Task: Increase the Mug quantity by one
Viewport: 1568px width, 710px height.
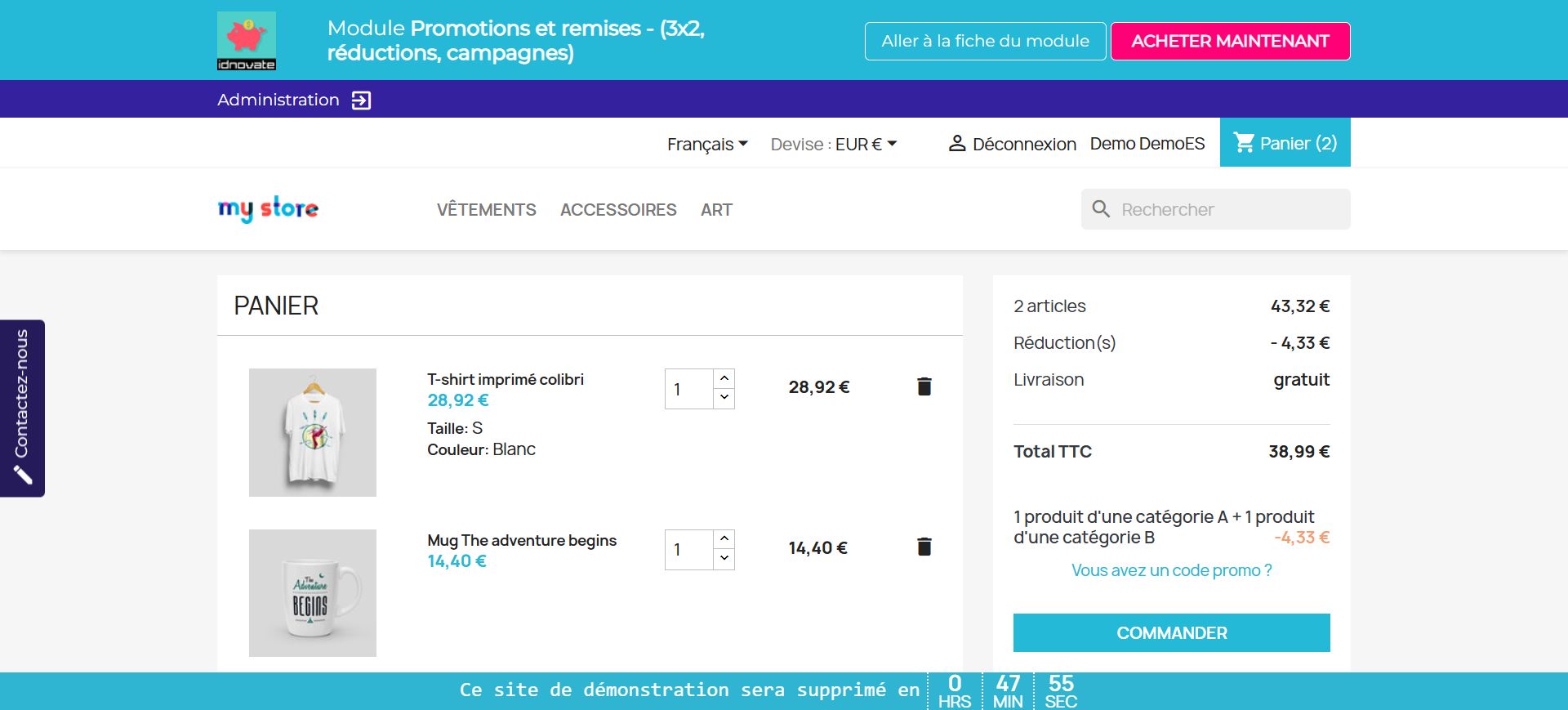Action: point(724,539)
